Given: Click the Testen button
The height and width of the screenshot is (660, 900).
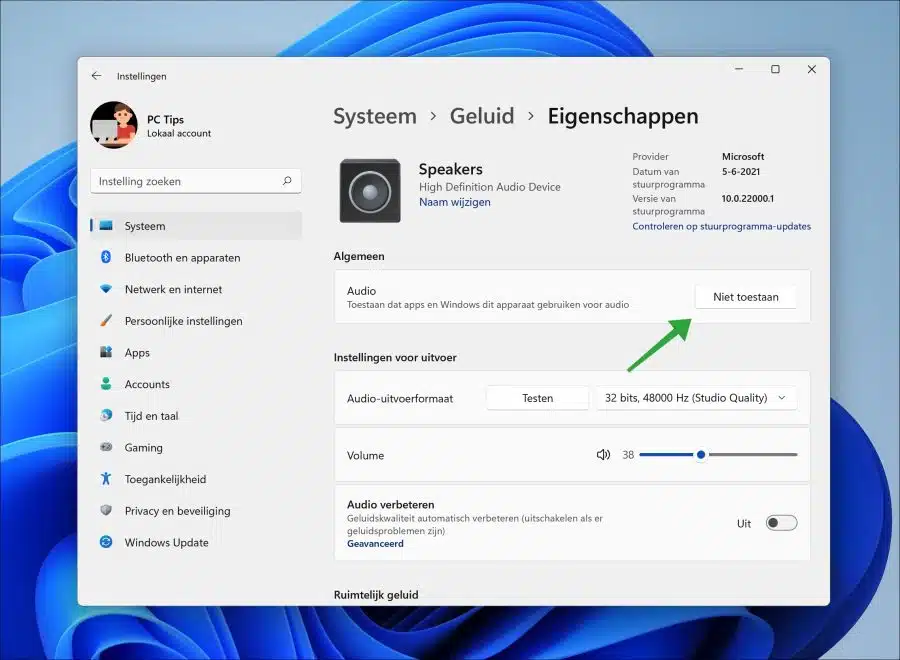Looking at the screenshot, I should coord(537,398).
